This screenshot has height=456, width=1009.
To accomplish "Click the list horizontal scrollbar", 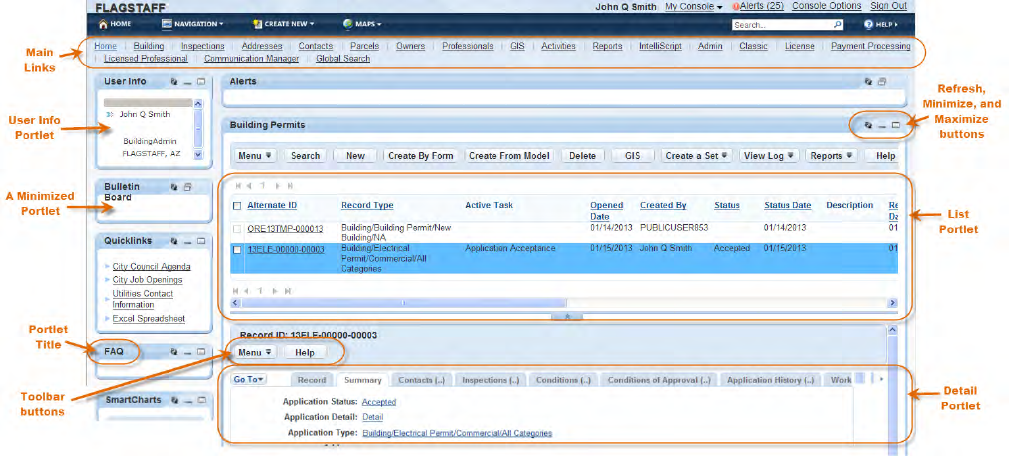I will tap(564, 302).
